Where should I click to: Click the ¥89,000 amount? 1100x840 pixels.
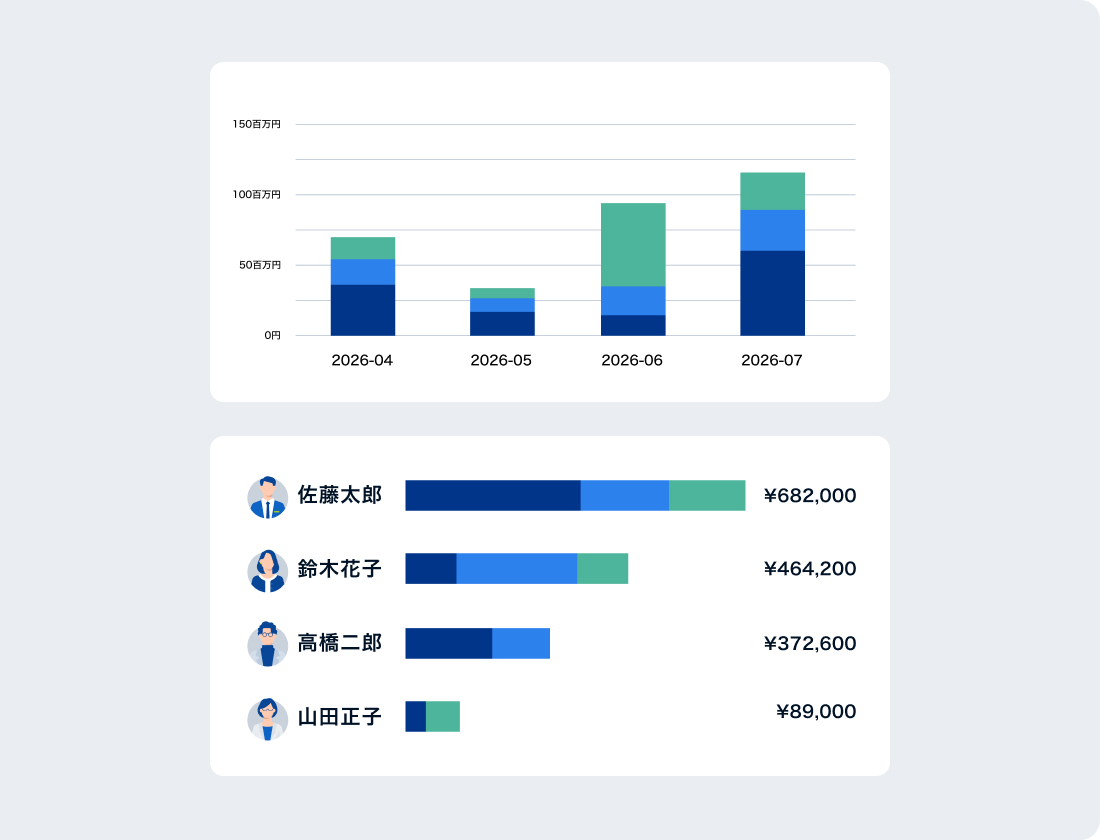click(x=816, y=711)
